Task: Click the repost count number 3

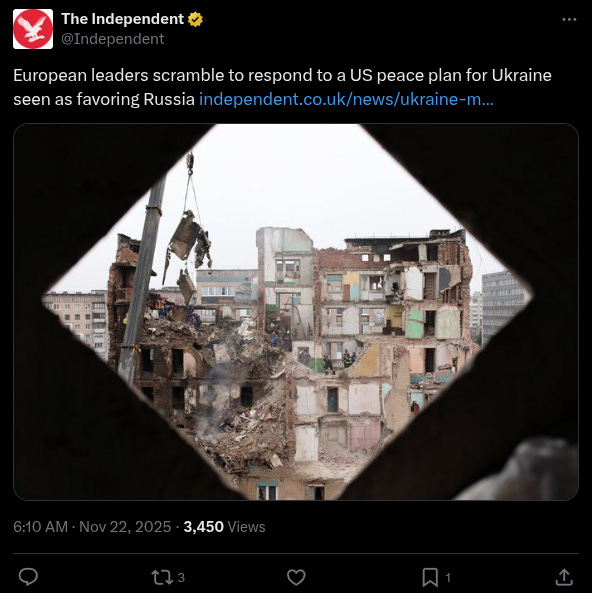Action: 181,577
